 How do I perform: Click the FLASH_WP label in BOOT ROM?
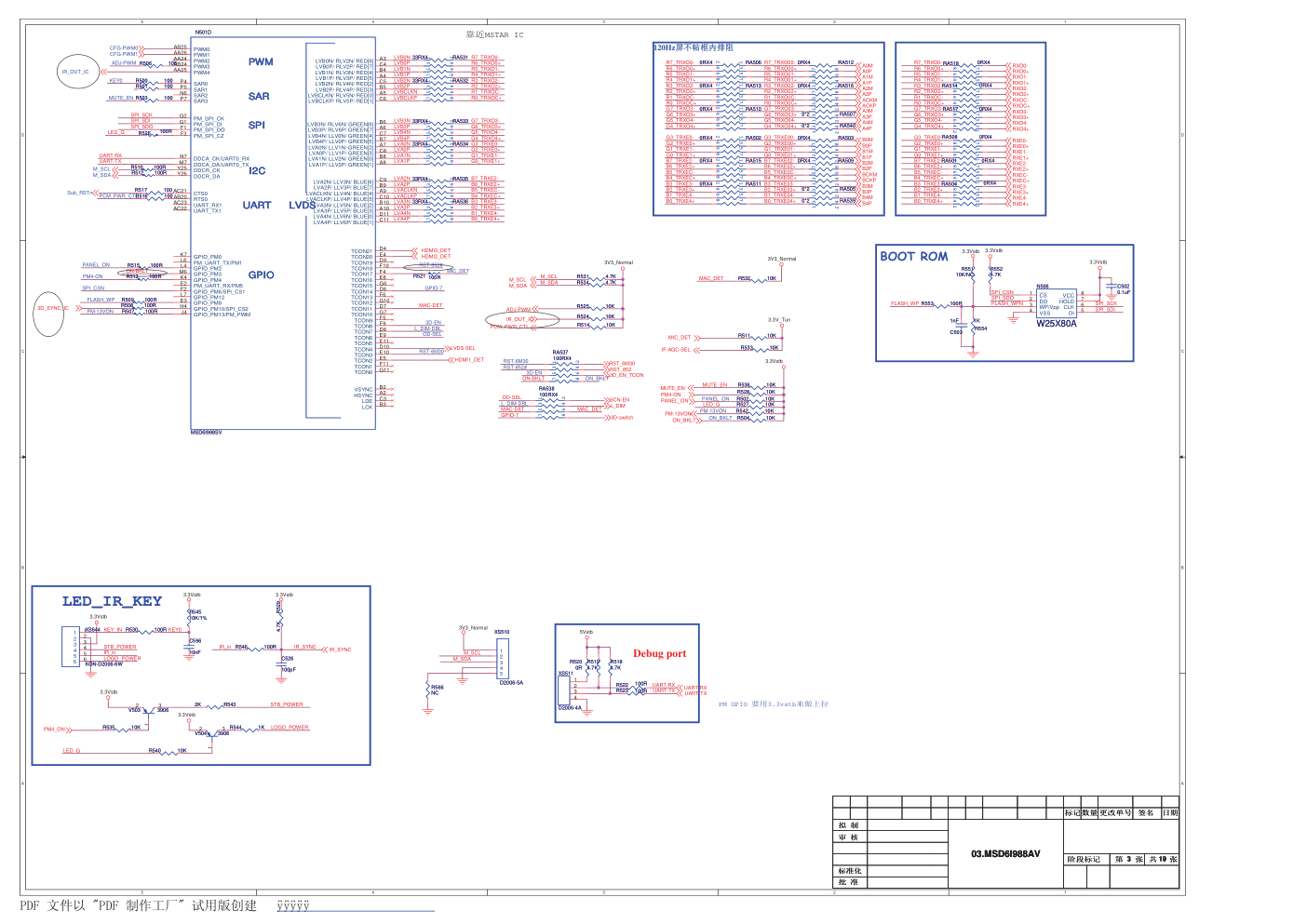905,303
